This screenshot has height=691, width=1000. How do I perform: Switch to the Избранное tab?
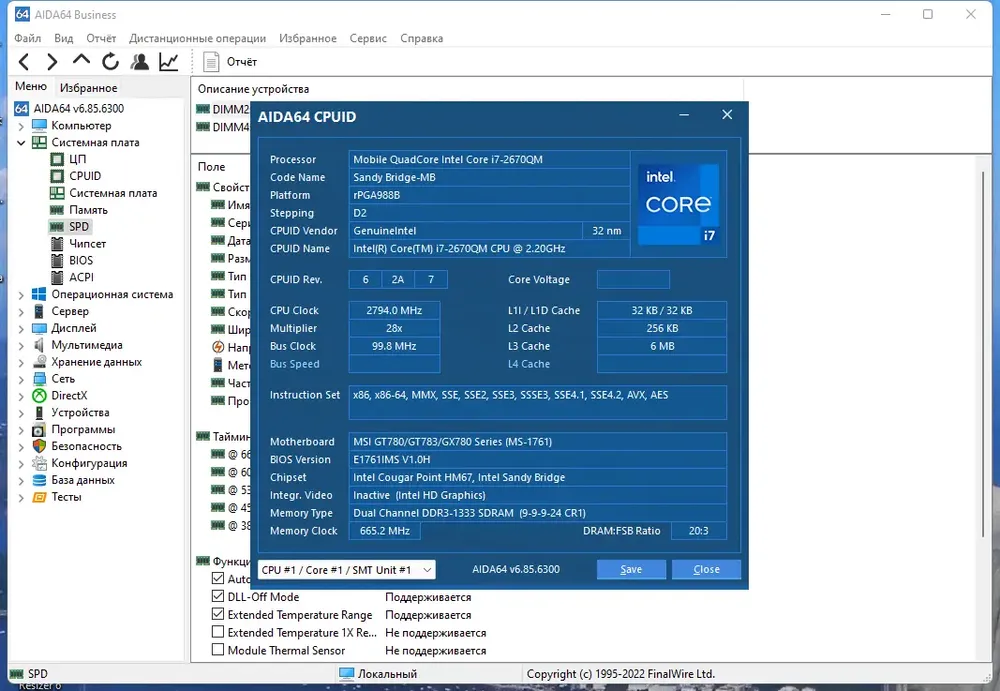click(89, 87)
